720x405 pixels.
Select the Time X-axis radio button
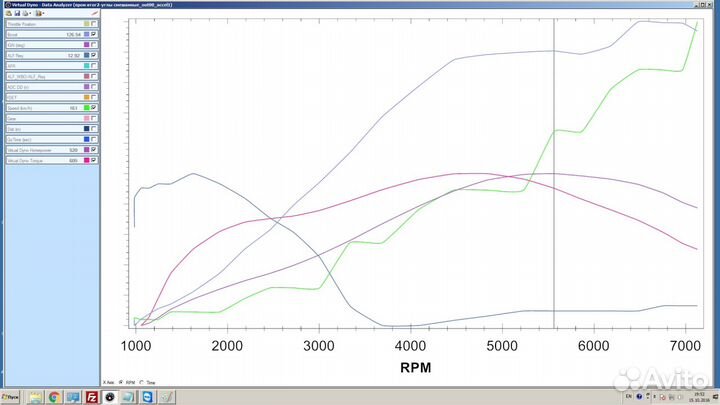[142, 382]
